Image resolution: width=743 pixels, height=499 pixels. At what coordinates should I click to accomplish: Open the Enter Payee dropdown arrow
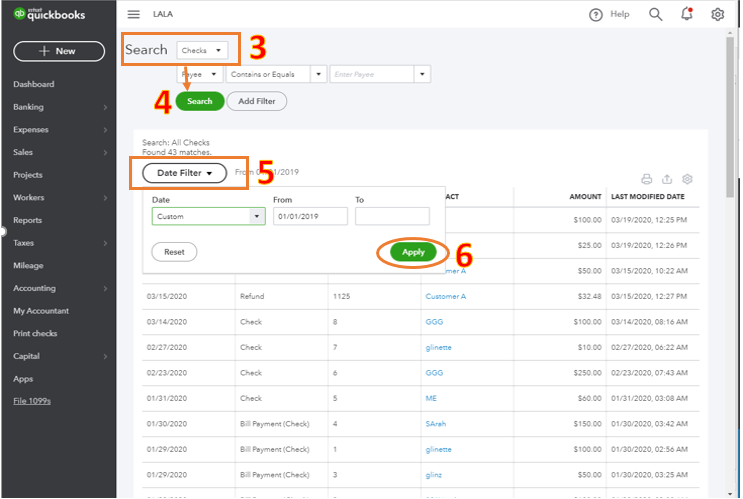(422, 74)
